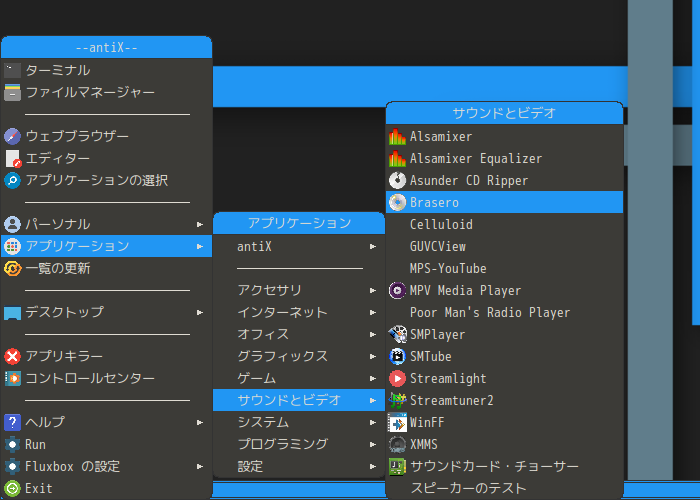700x500 pixels.
Task: Expand the パーソナル submenu arrow
Action: (200, 225)
